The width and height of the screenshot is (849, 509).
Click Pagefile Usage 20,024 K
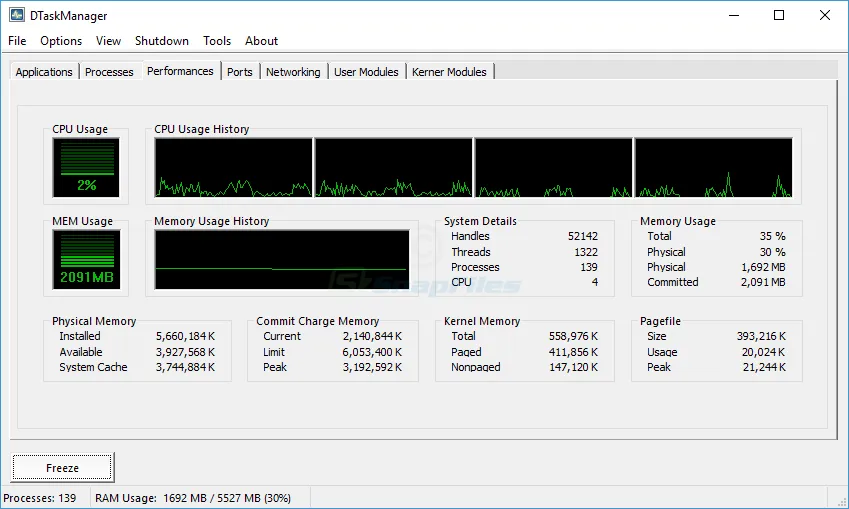763,352
